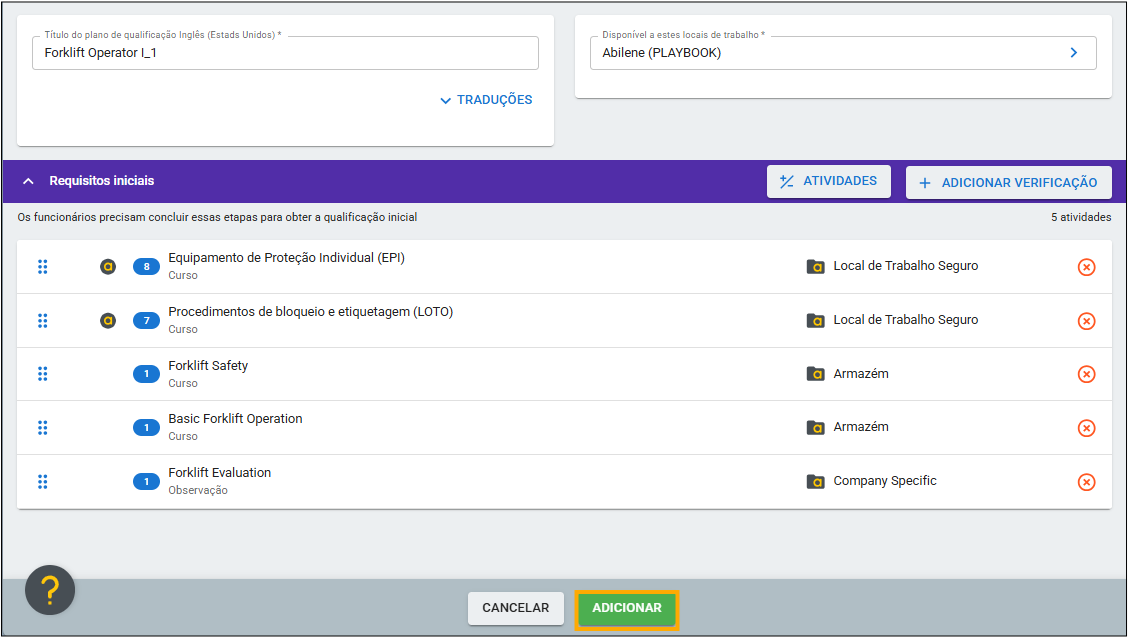The image size is (1128, 637).
Task: Click Adicionar Verificação button
Action: (1008, 183)
